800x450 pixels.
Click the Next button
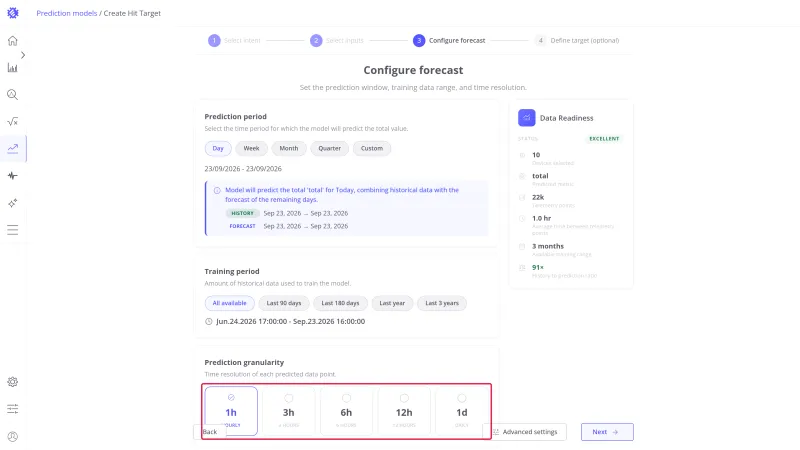point(607,432)
